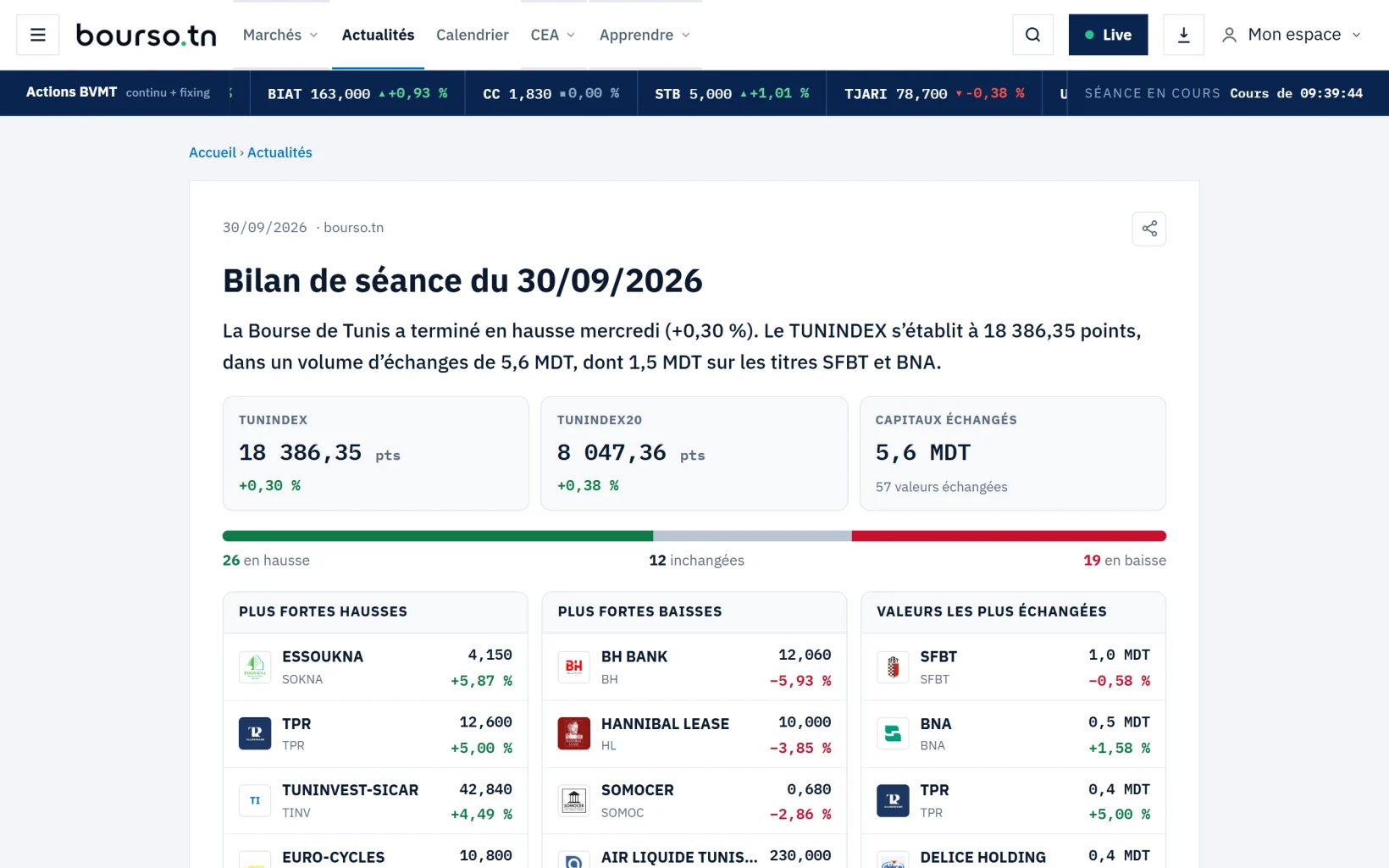Click the '12 inchangées' label

coord(696,561)
